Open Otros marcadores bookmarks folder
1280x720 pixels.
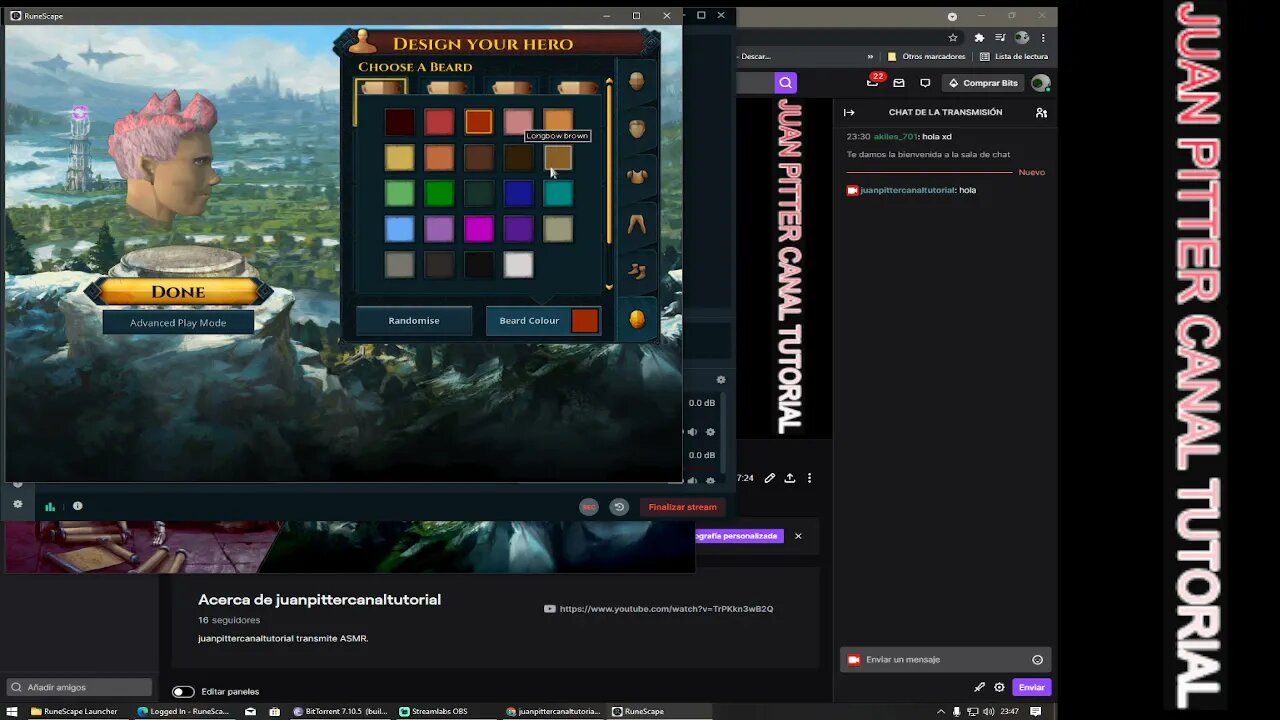(x=926, y=57)
